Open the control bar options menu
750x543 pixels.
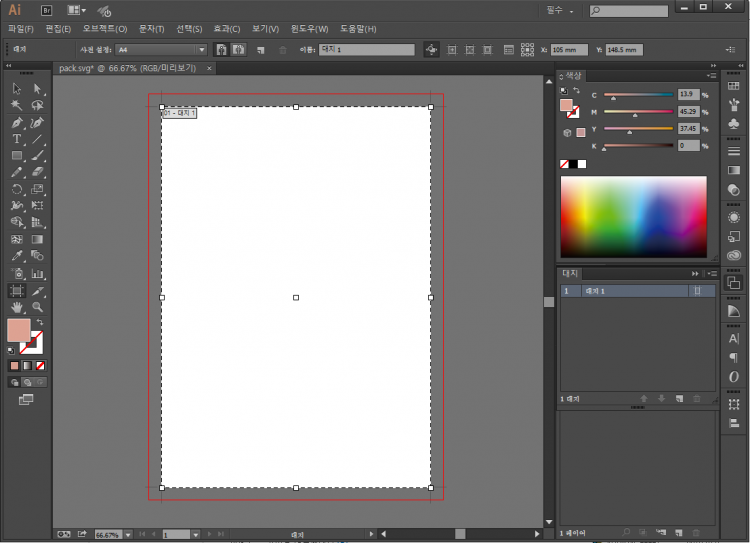pos(730,49)
